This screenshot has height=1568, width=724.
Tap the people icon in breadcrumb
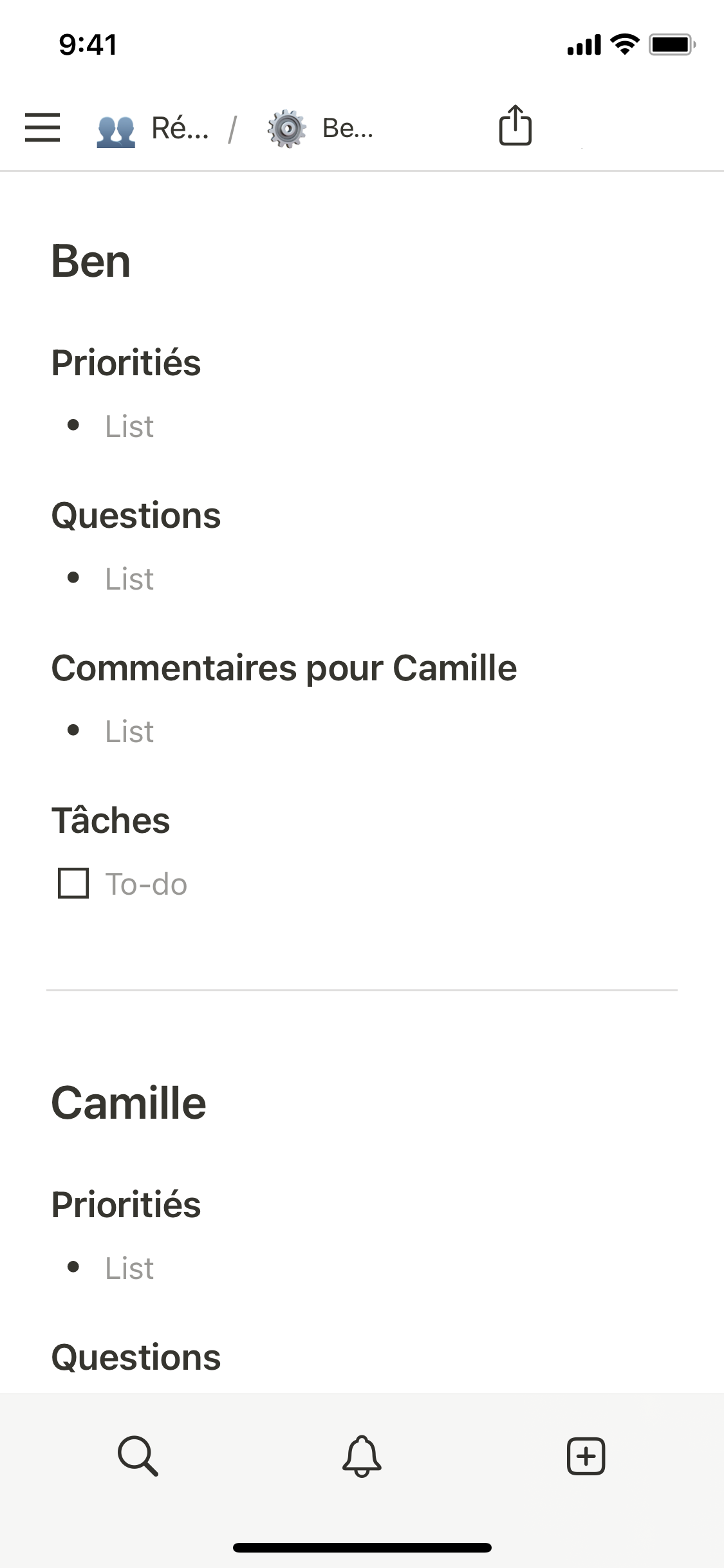pyautogui.click(x=116, y=129)
